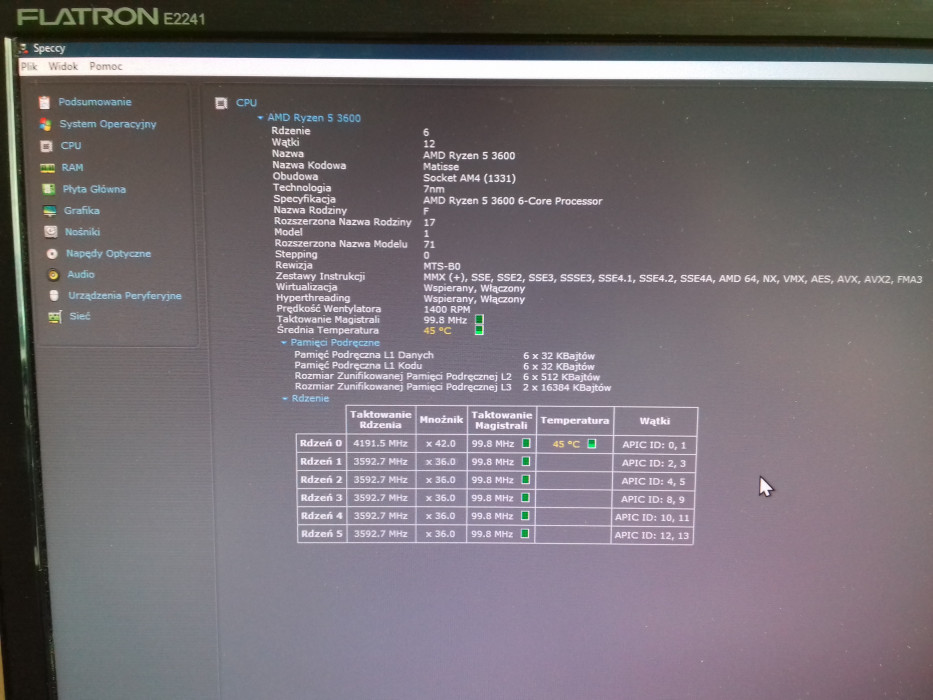The image size is (933, 700).
Task: Open Nośniki storage section
Action: [x=82, y=232]
